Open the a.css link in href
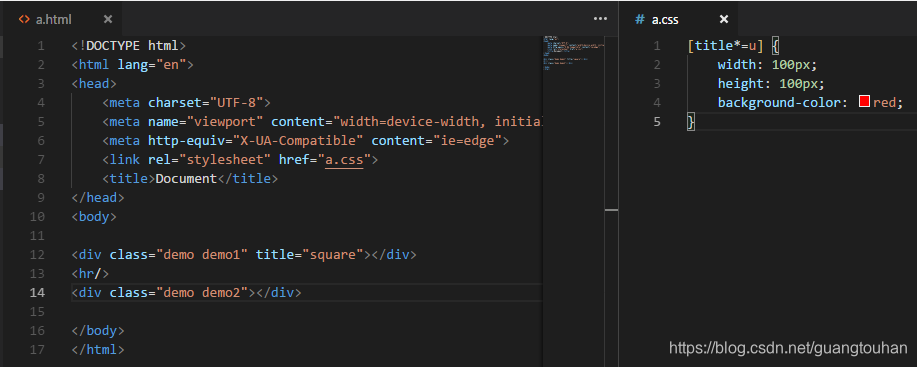The height and width of the screenshot is (367, 917). (x=344, y=160)
